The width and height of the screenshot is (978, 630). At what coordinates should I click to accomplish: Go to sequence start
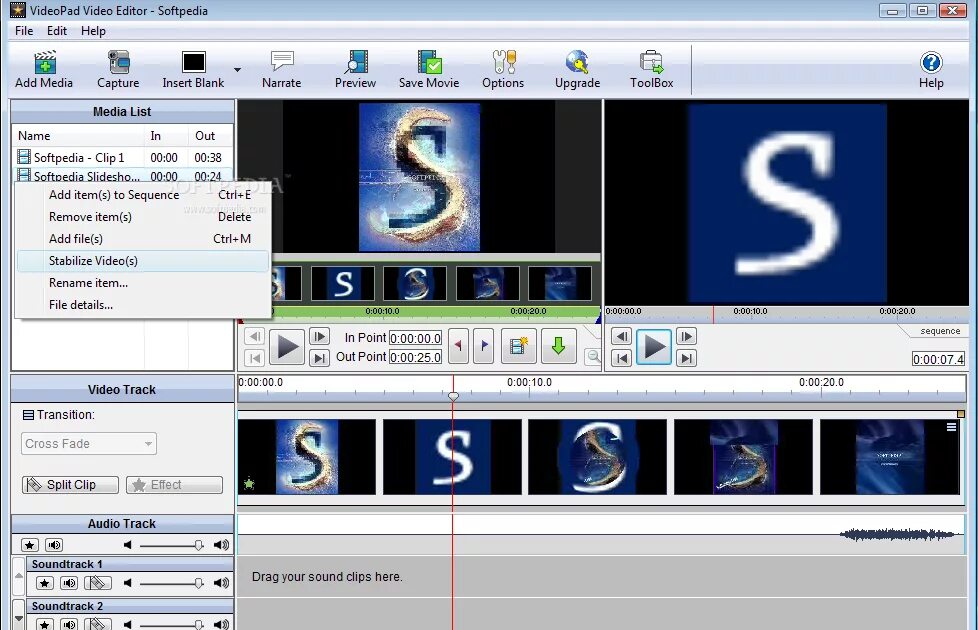(x=621, y=358)
